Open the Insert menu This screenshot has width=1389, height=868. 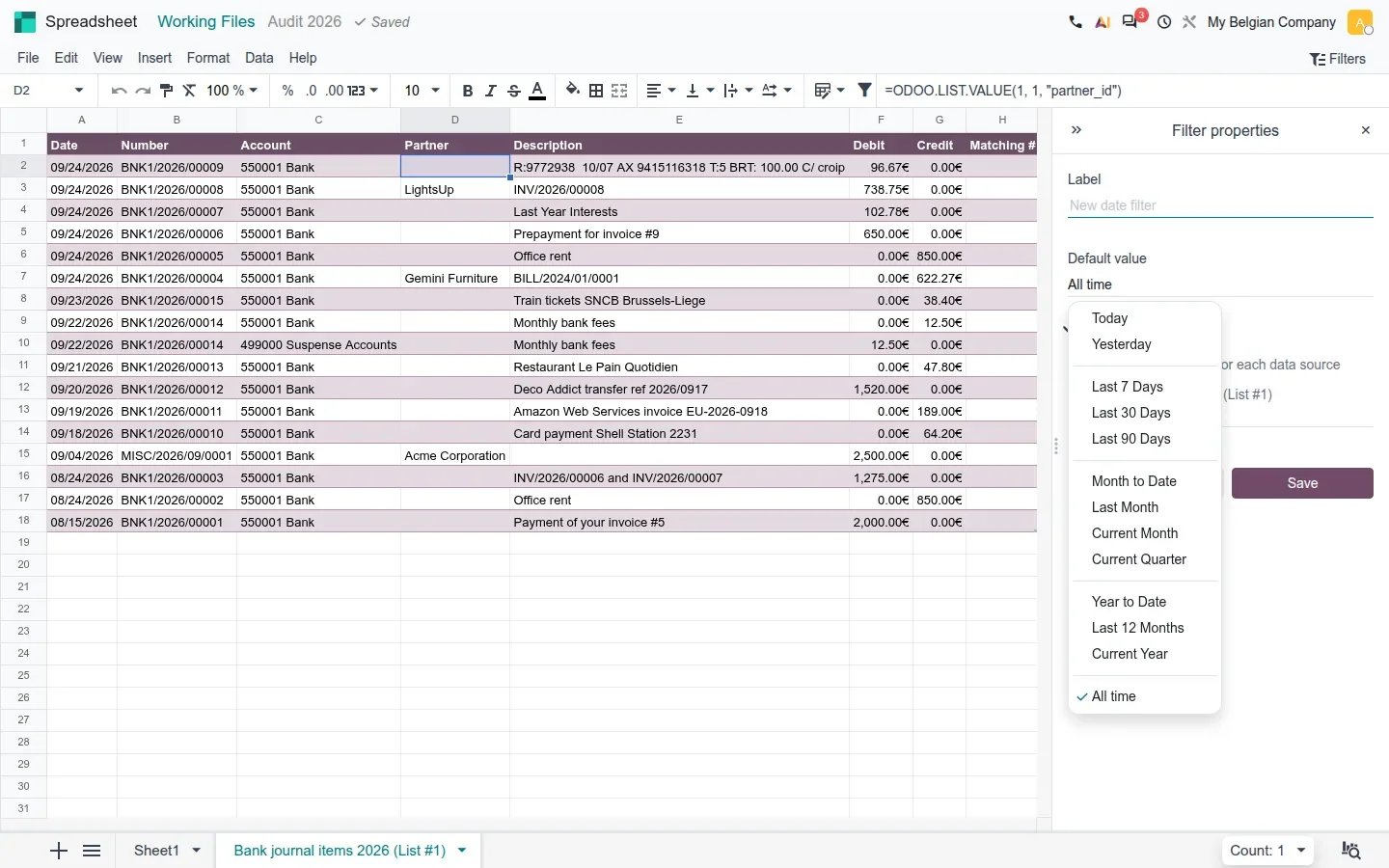click(x=154, y=58)
